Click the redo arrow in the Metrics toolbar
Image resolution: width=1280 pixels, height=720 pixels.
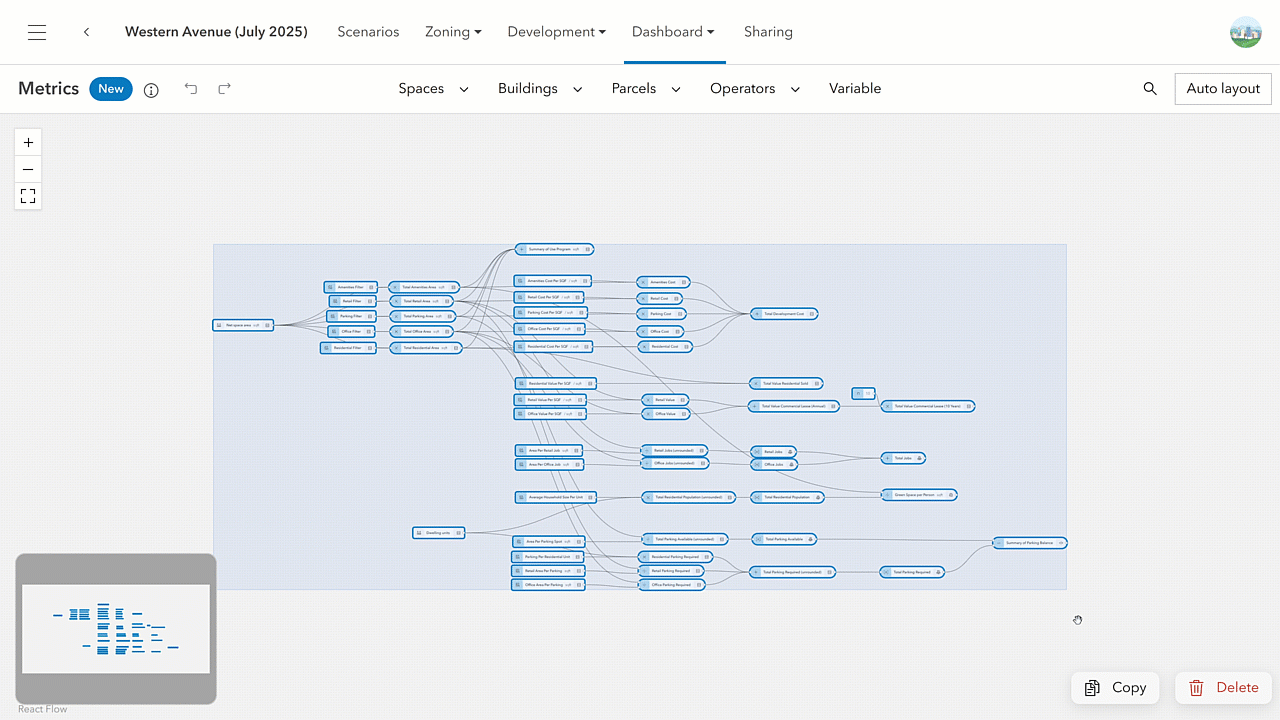coord(224,89)
